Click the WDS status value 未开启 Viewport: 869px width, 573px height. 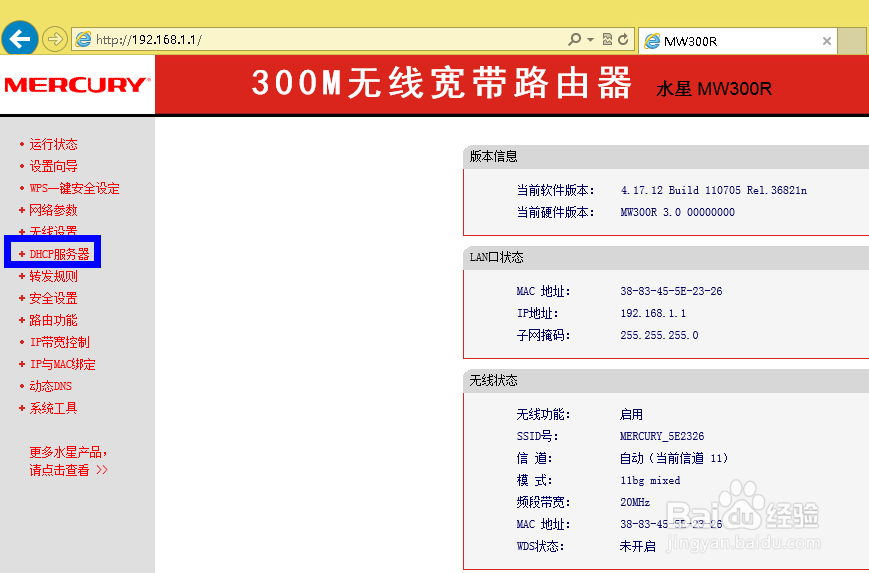tap(637, 546)
